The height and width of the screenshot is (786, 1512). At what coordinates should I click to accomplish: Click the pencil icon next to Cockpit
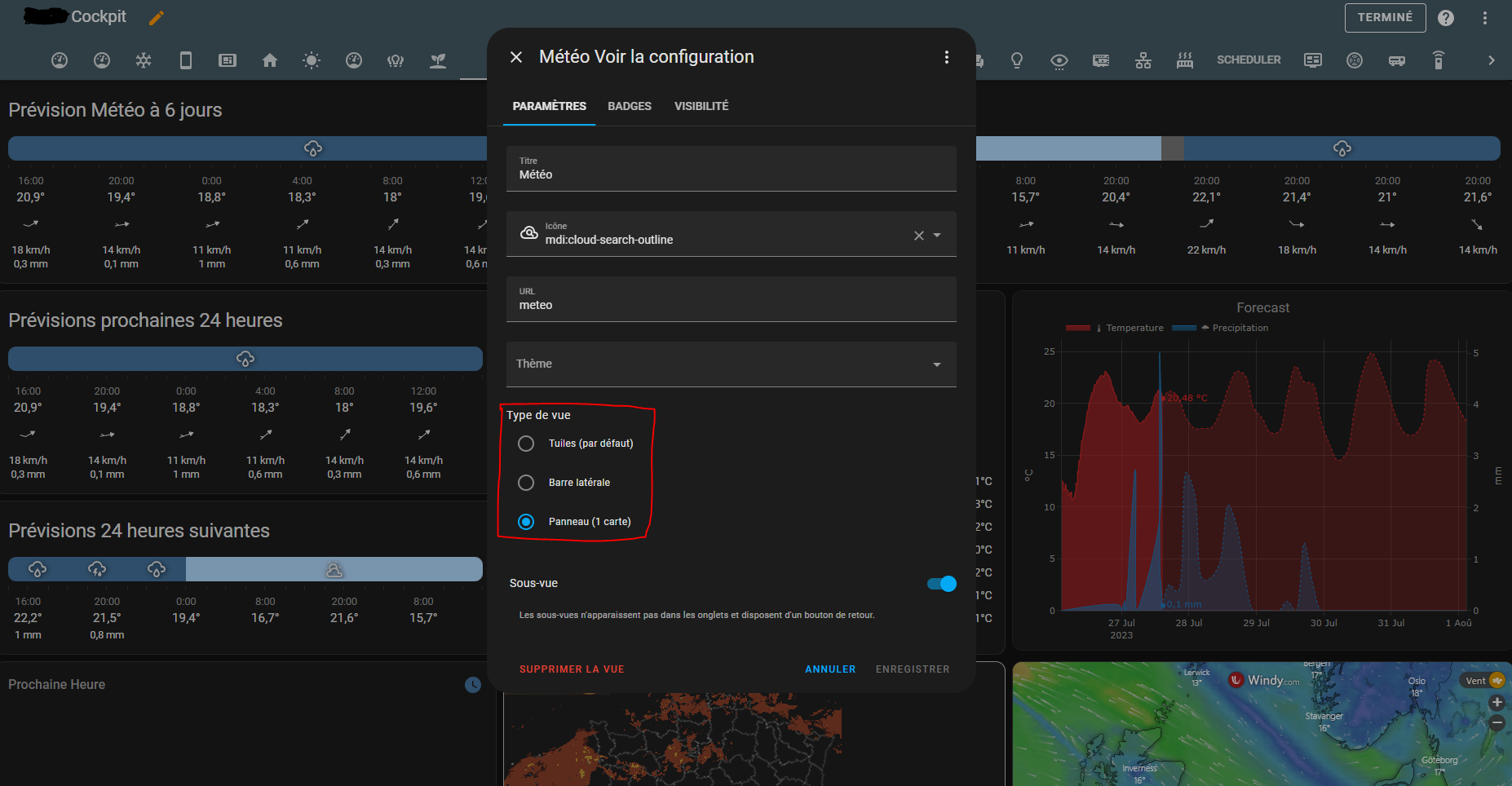click(x=157, y=17)
